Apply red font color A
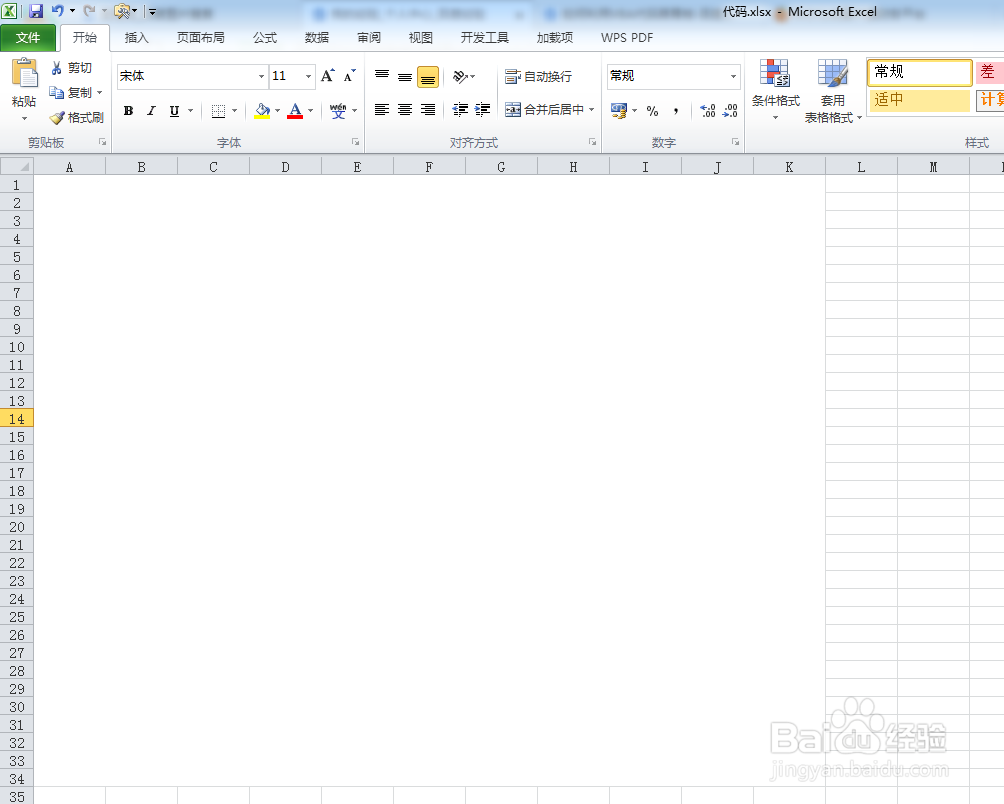 [x=295, y=111]
